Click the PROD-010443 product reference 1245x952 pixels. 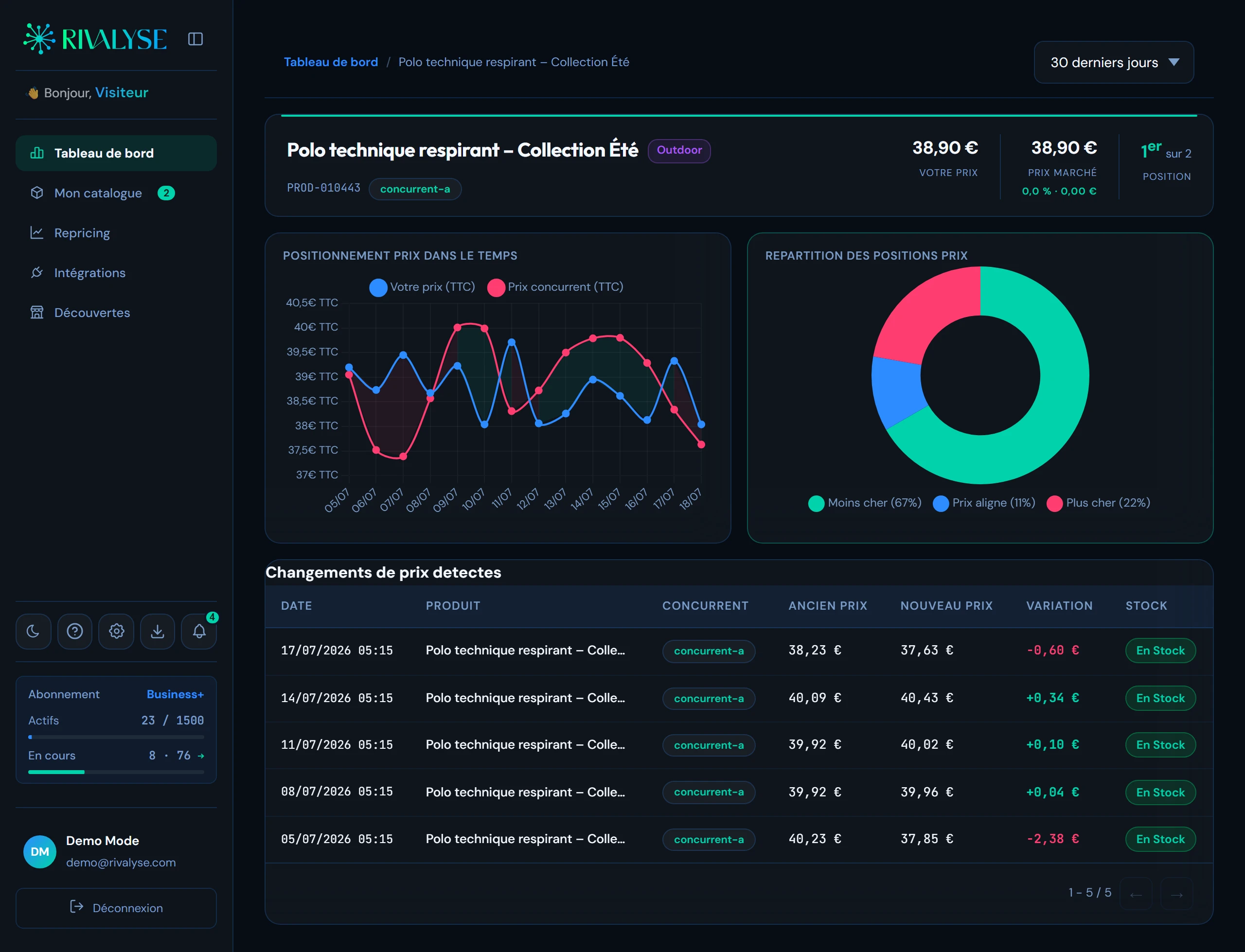tap(323, 188)
